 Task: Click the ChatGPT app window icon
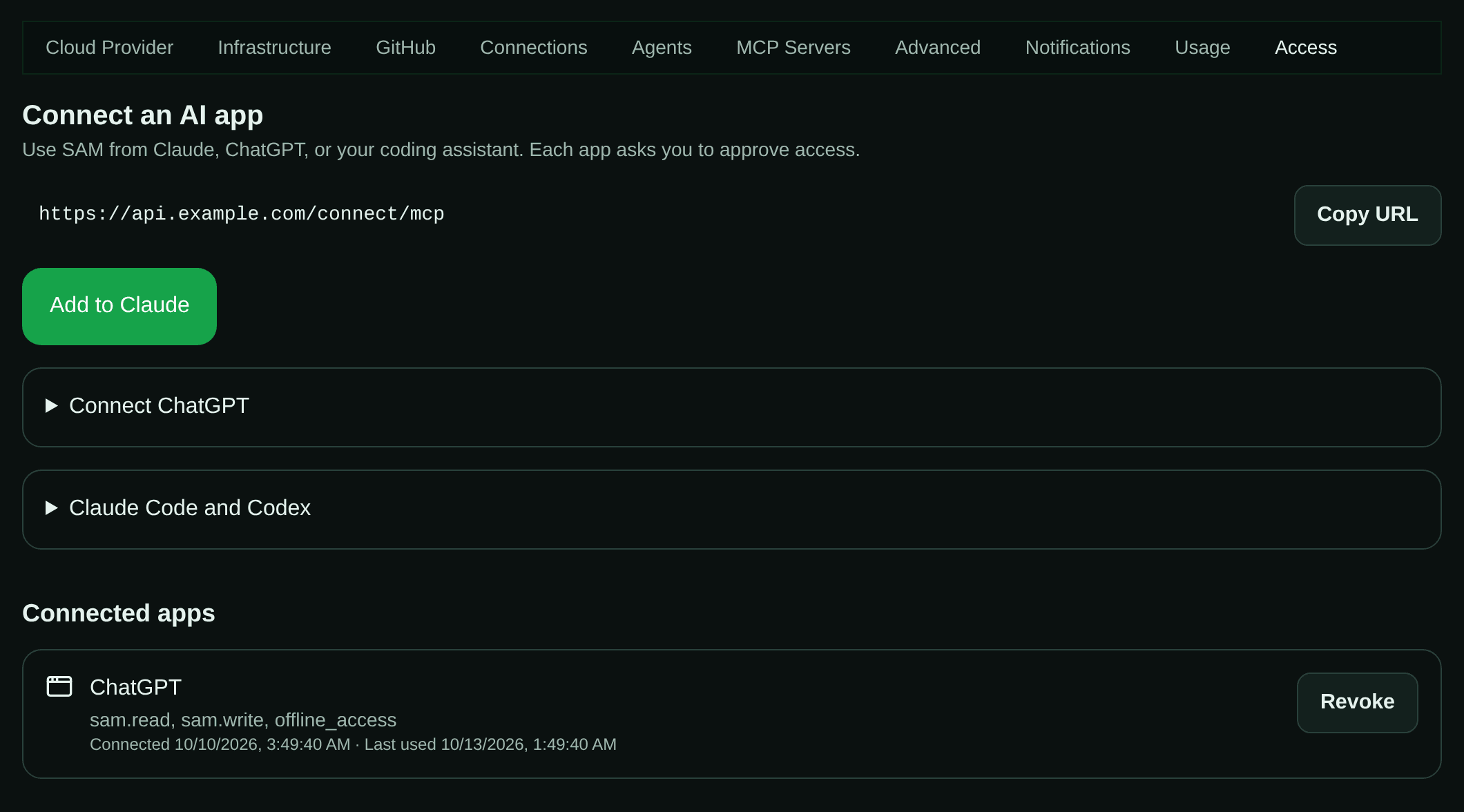click(x=59, y=686)
